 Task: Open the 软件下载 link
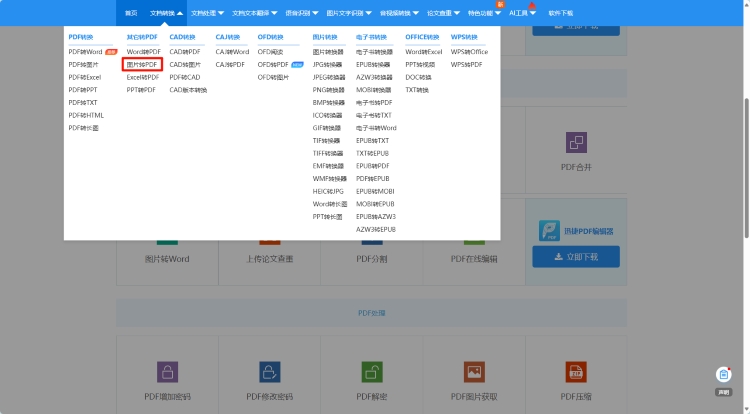point(561,13)
